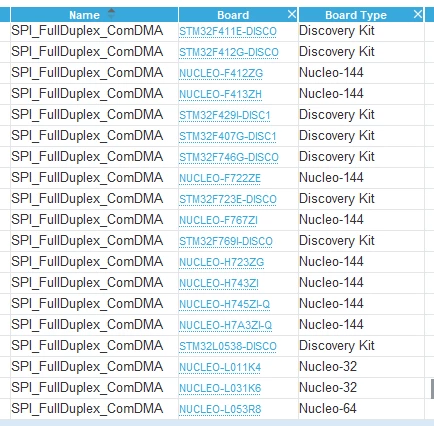
Task: Open the STM32F407G-DISC1 board link
Action: [228, 136]
